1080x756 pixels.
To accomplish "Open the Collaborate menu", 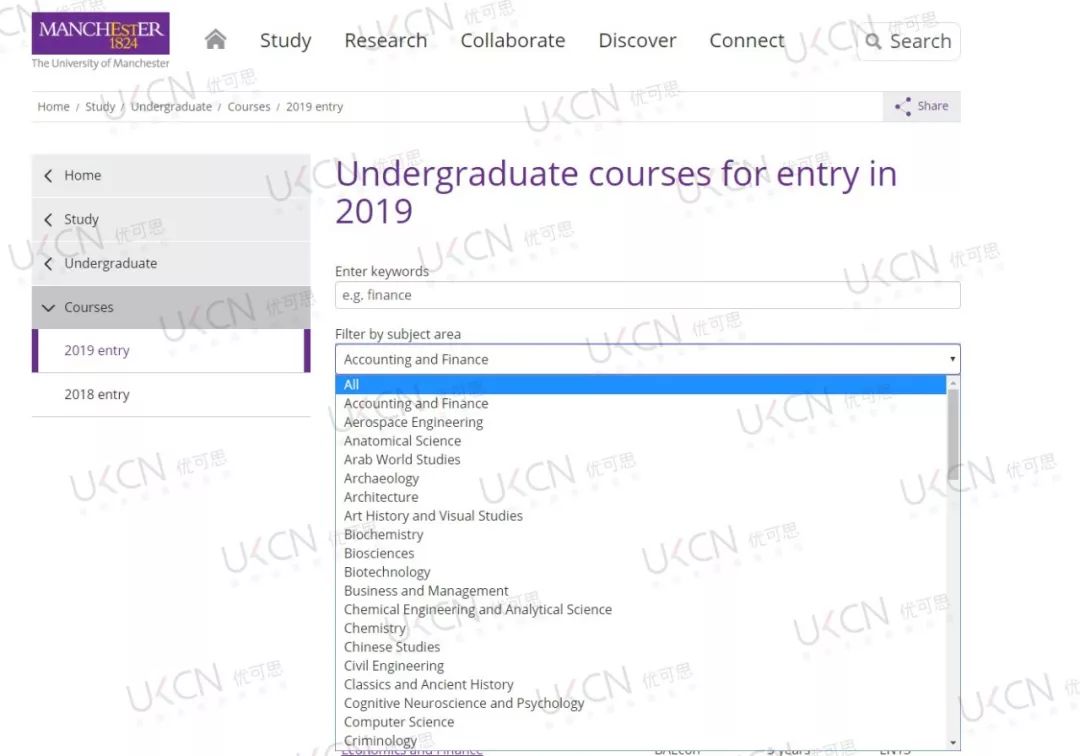I will coord(512,41).
